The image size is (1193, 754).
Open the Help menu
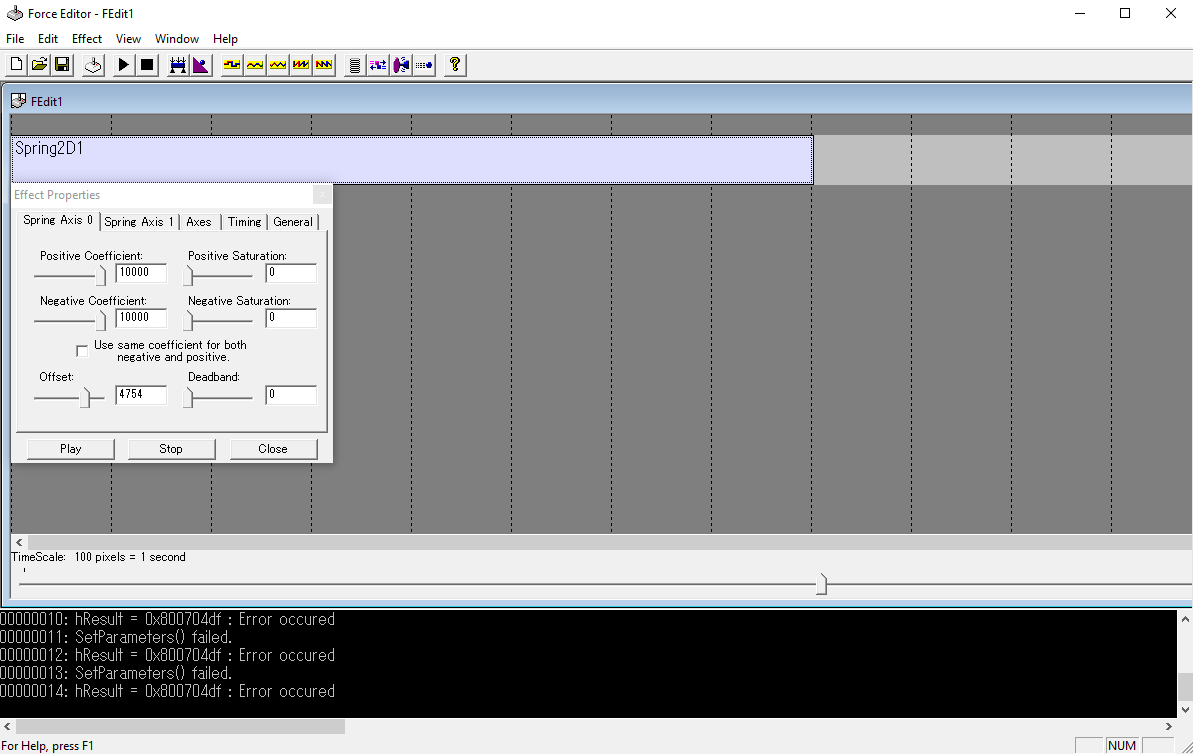[x=225, y=39]
